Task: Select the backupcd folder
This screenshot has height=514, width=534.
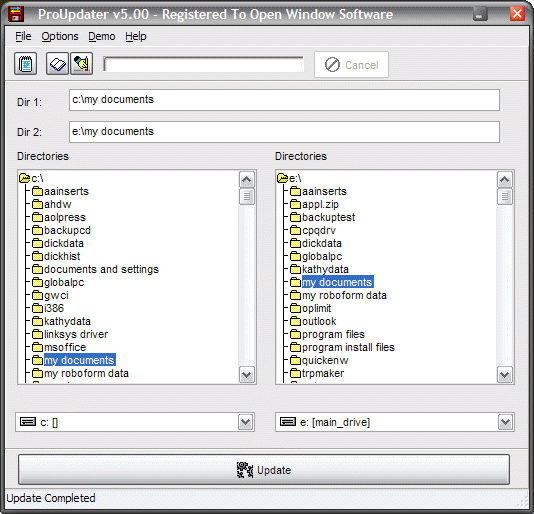Action: click(61, 230)
